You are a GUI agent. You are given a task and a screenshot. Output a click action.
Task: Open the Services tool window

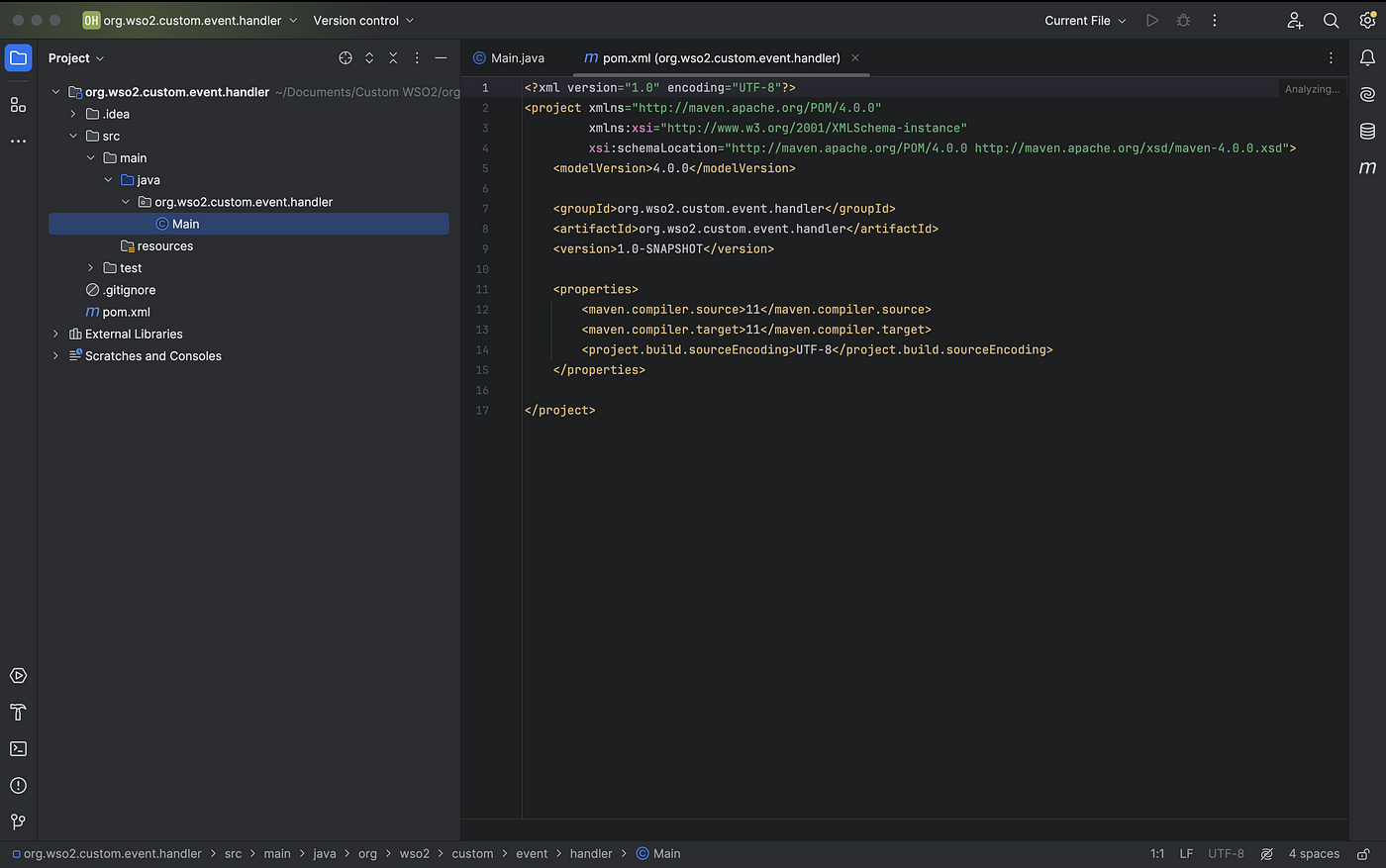18,676
